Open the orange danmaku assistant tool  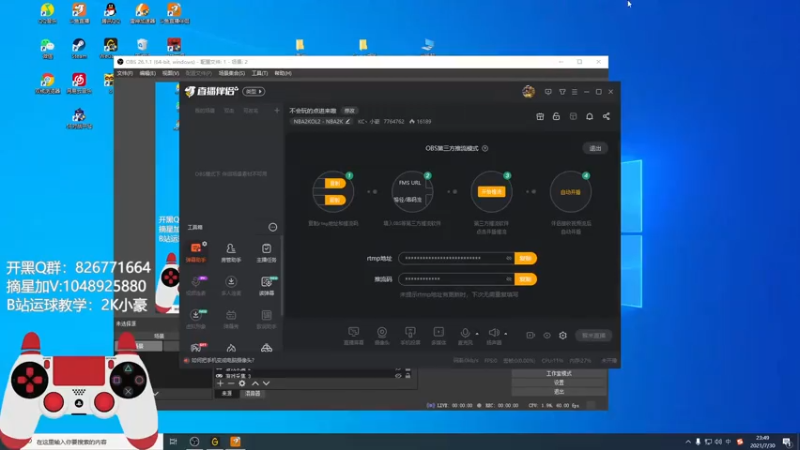(196, 252)
